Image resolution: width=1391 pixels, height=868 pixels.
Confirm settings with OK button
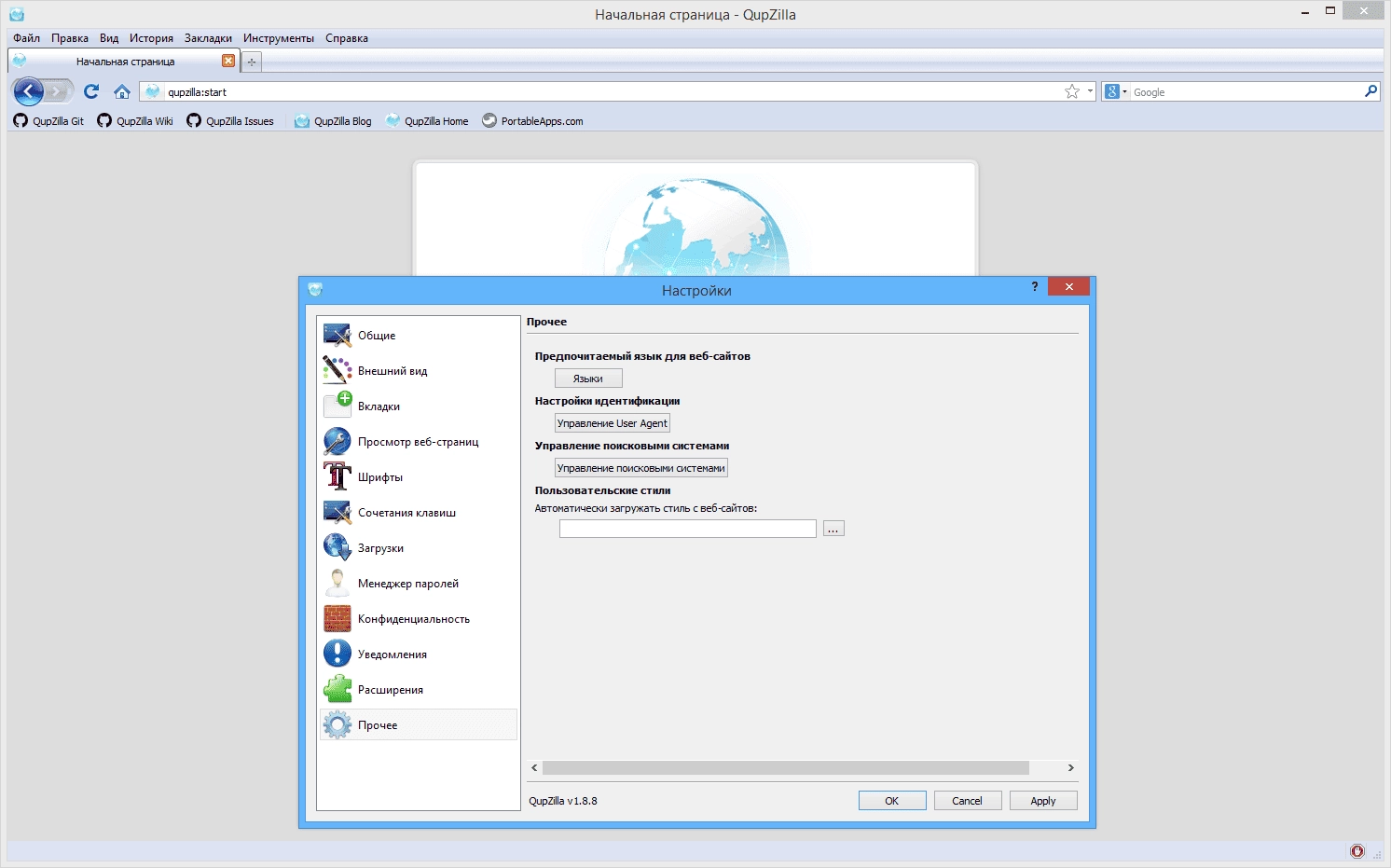(x=892, y=801)
